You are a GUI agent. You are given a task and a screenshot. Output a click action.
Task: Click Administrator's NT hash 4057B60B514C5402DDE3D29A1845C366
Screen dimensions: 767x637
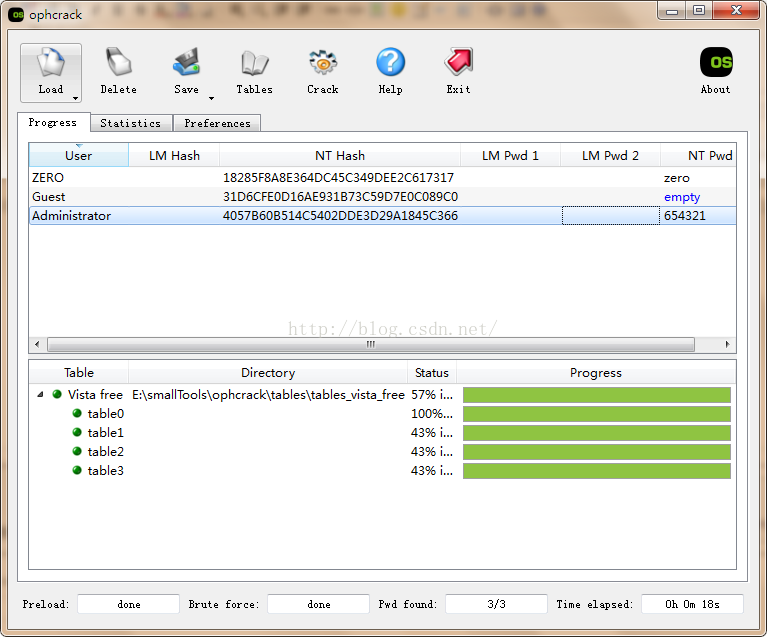coord(340,216)
